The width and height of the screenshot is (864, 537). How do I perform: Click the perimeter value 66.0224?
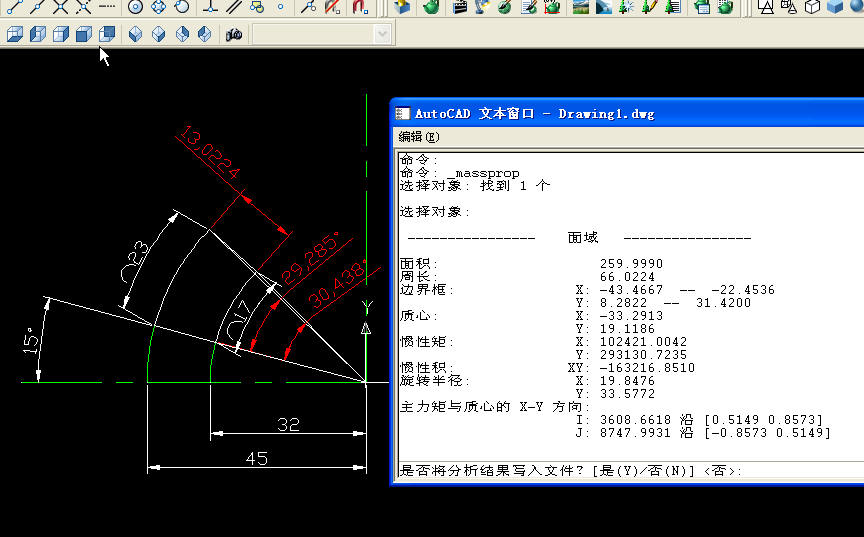pyautogui.click(x=627, y=276)
